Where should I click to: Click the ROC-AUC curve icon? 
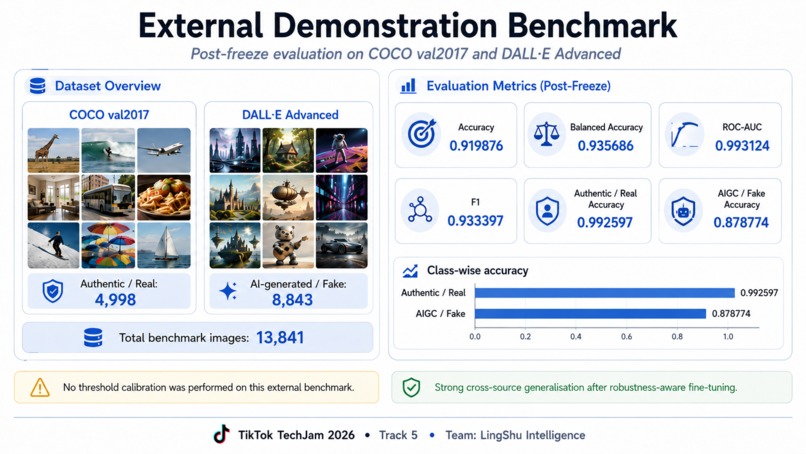pyautogui.click(x=684, y=135)
